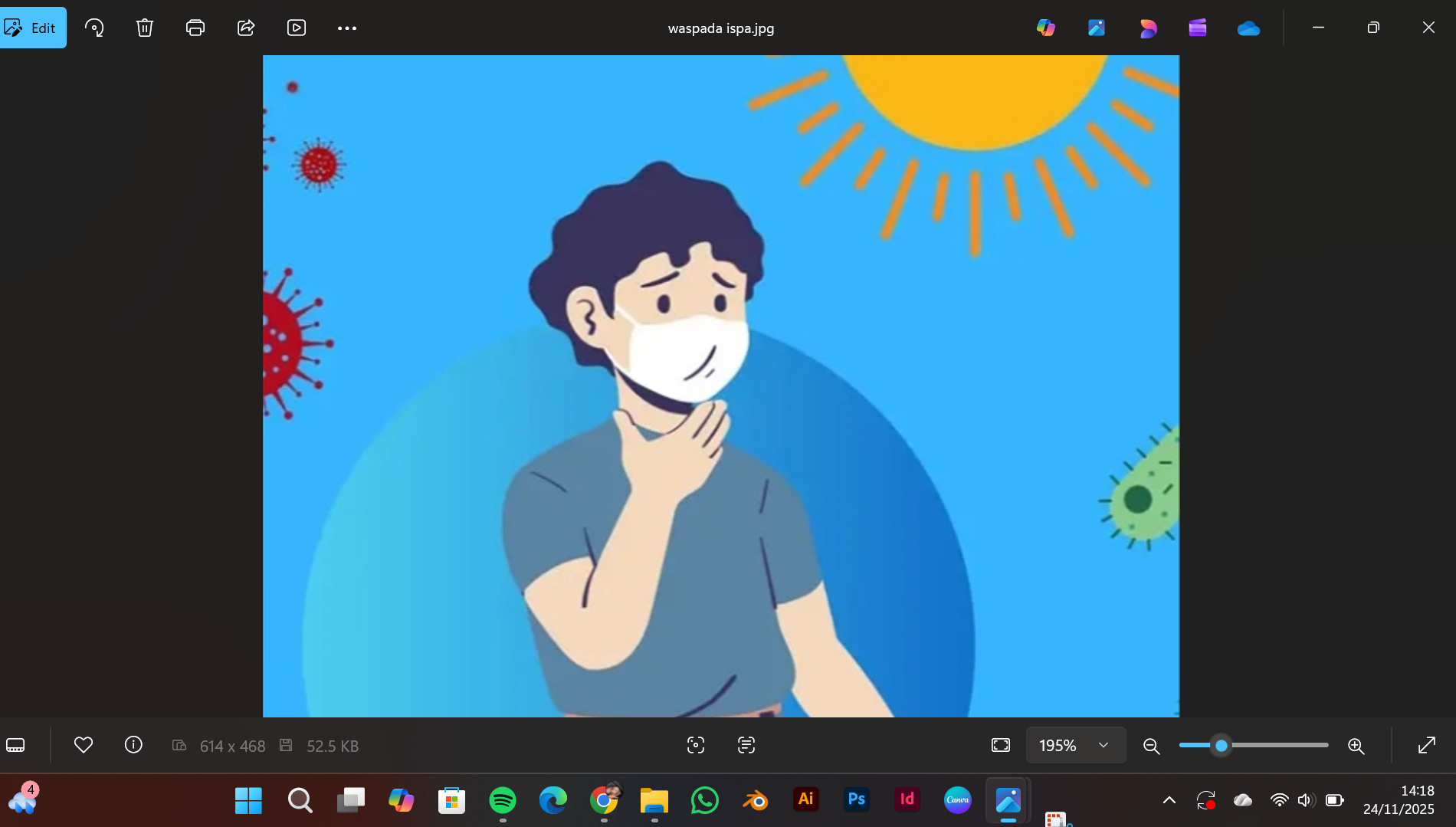Check battery status in the tray
This screenshot has height=827, width=1456.
point(1335,800)
